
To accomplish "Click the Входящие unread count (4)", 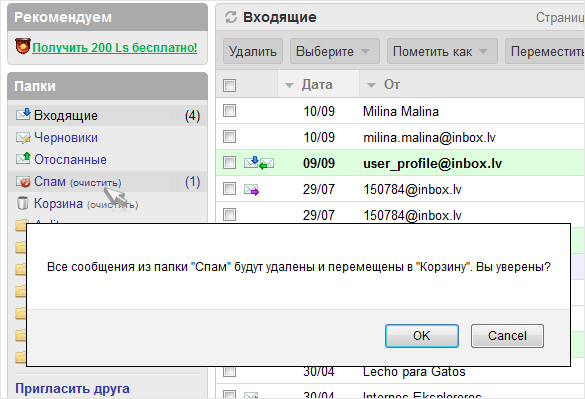I will (x=193, y=116).
